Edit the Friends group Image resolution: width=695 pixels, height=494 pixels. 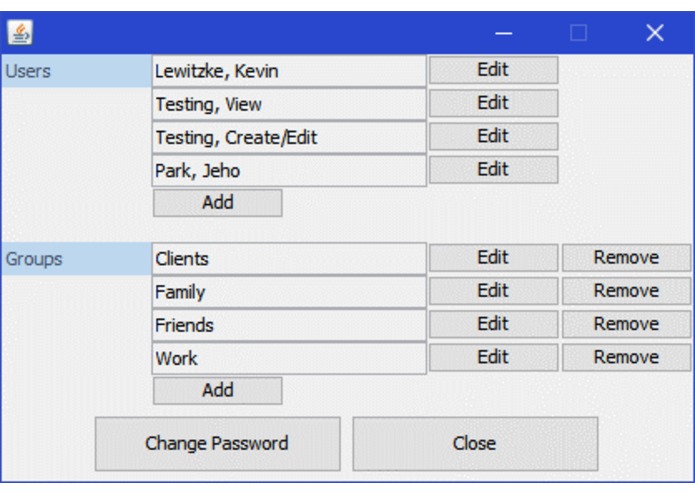click(x=493, y=324)
